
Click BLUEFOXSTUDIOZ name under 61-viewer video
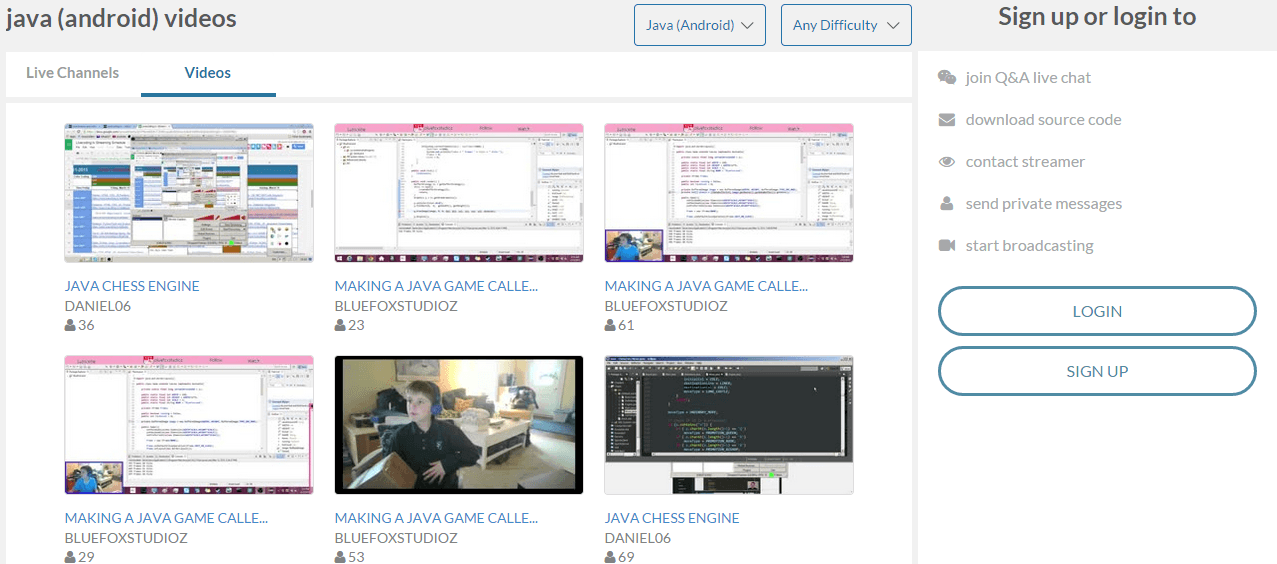666,306
